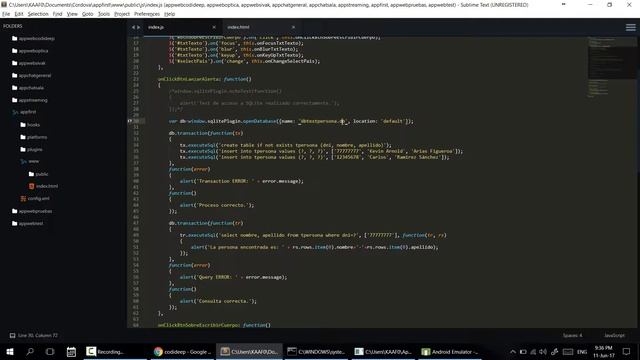Switch to the index.html tab
The width and height of the screenshot is (640, 360).
(261, 27)
